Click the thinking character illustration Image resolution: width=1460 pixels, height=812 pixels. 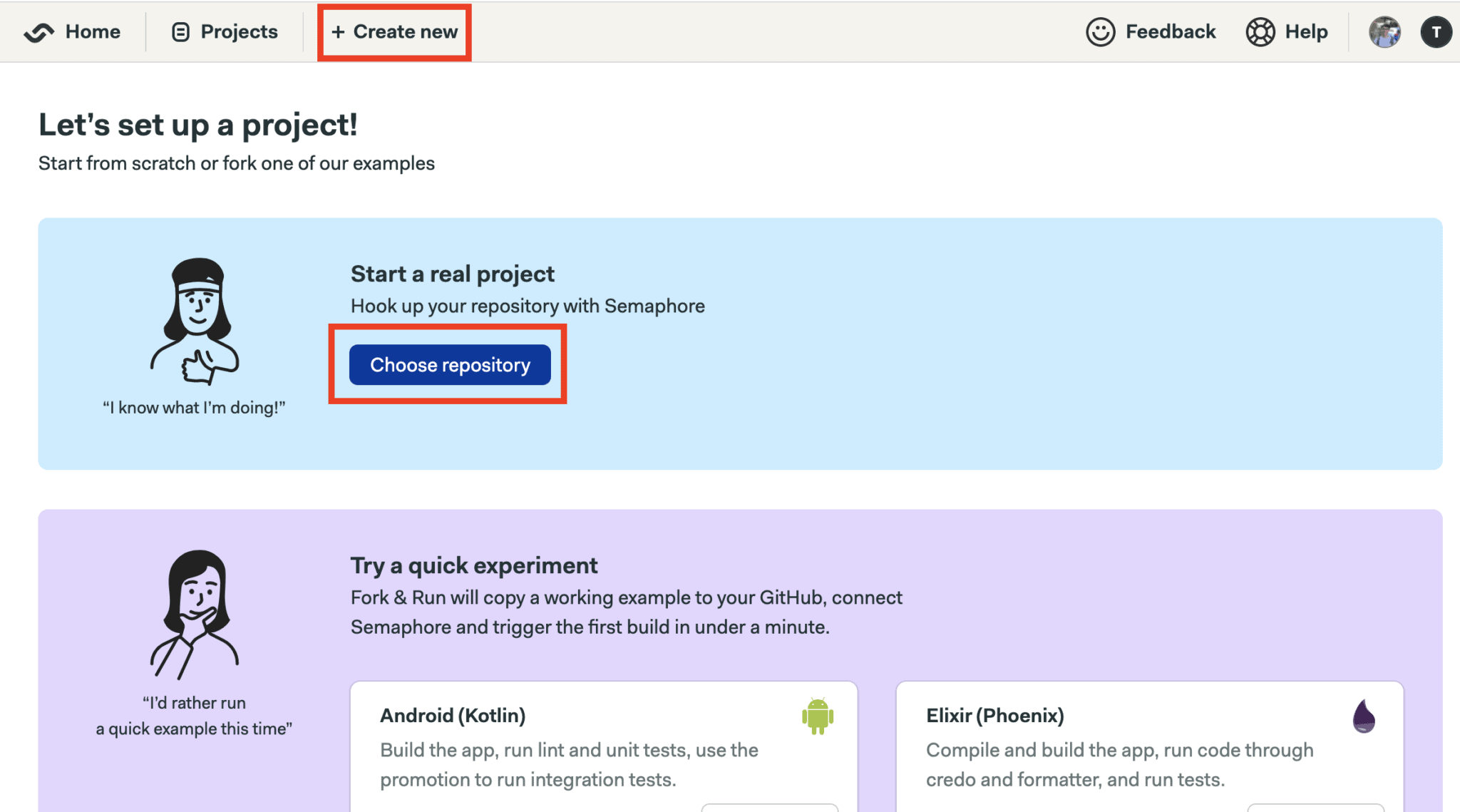195,615
